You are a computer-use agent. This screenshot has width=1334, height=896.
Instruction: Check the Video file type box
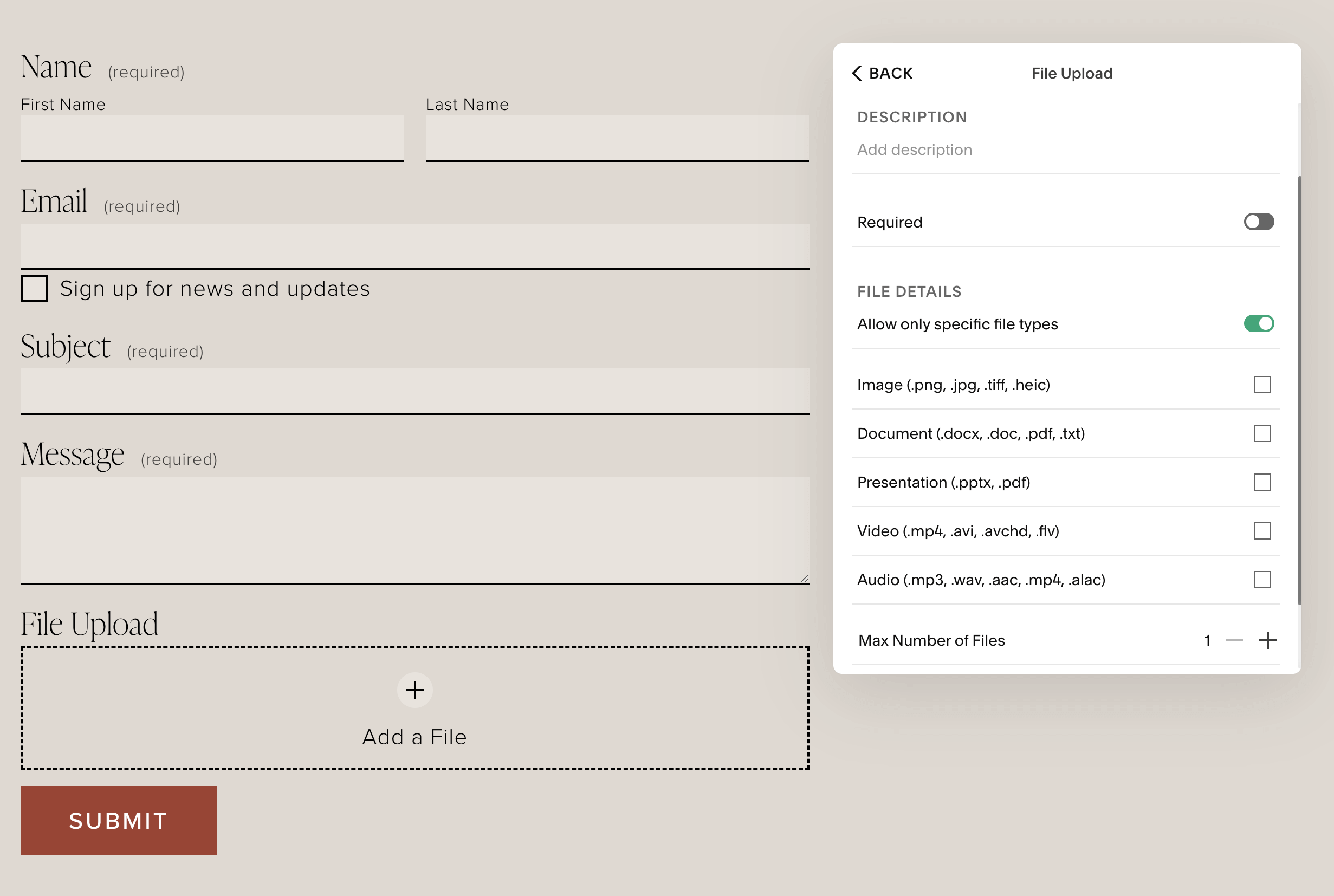(x=1262, y=531)
